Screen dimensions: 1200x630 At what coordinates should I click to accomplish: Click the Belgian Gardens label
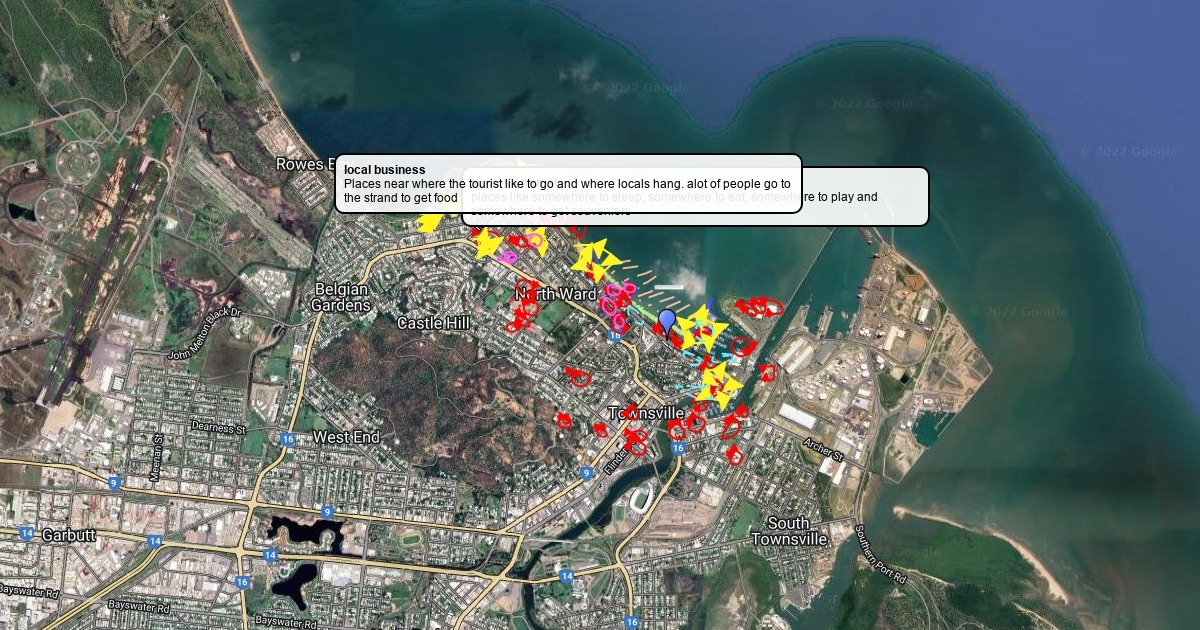(x=341, y=297)
